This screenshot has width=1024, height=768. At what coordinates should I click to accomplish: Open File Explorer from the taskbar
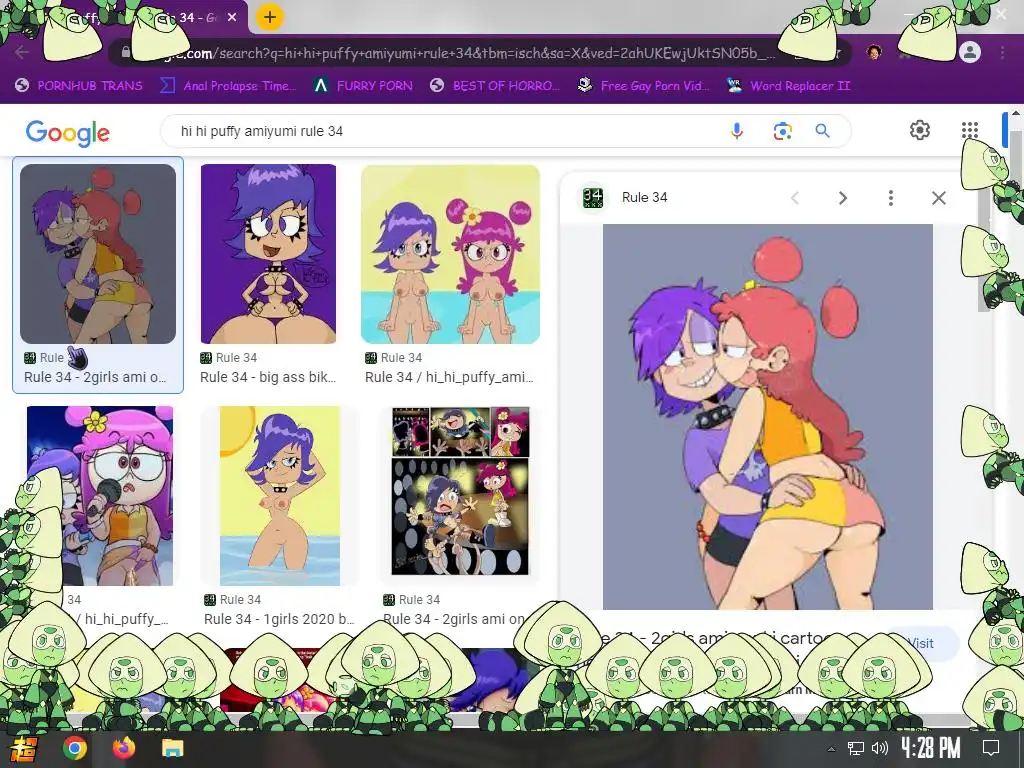(x=173, y=748)
